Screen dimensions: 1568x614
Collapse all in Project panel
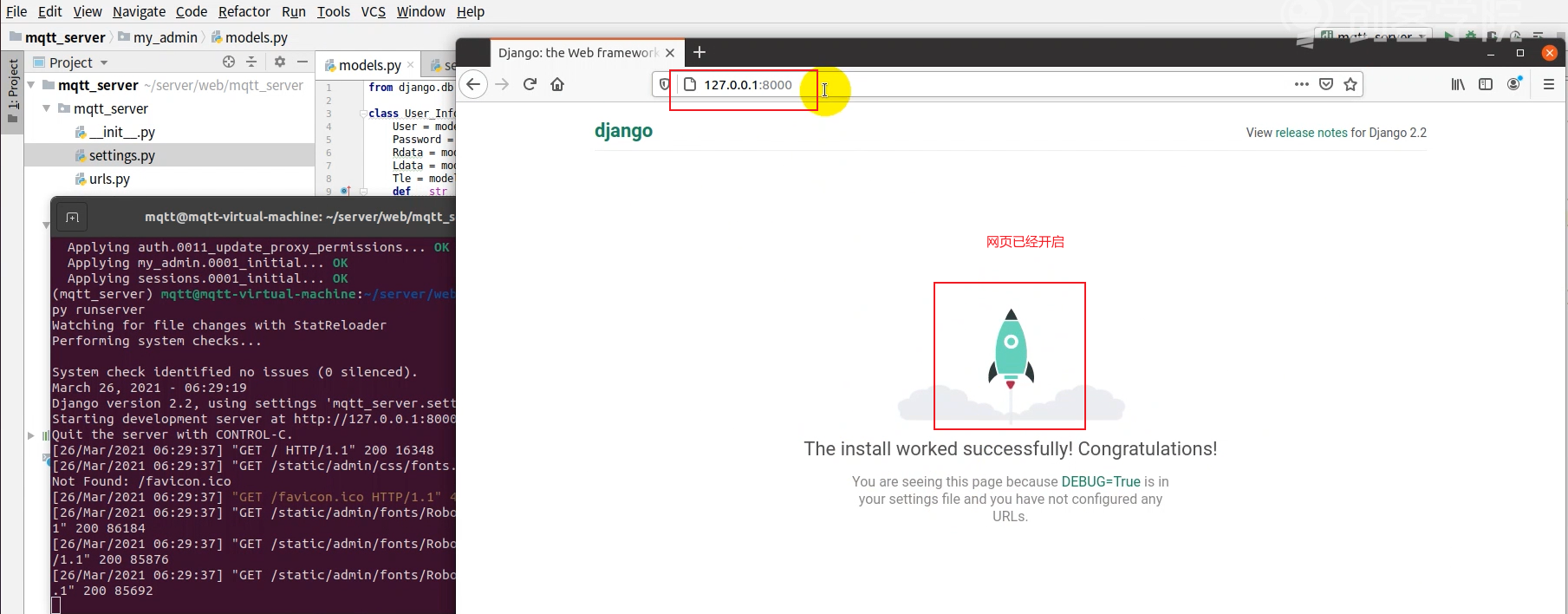[251, 62]
